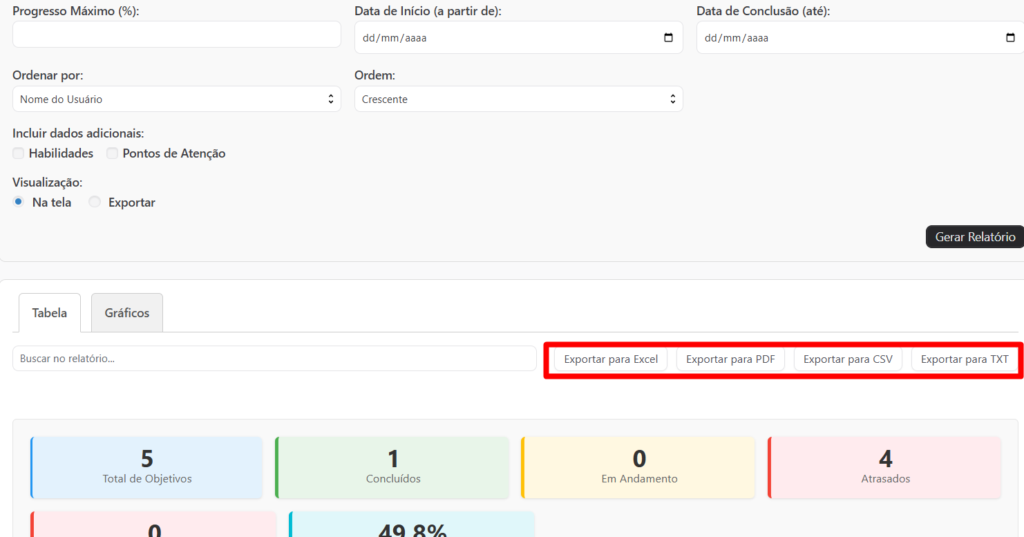
Task: Focus the Progresso Máximo input field
Action: pos(176,35)
